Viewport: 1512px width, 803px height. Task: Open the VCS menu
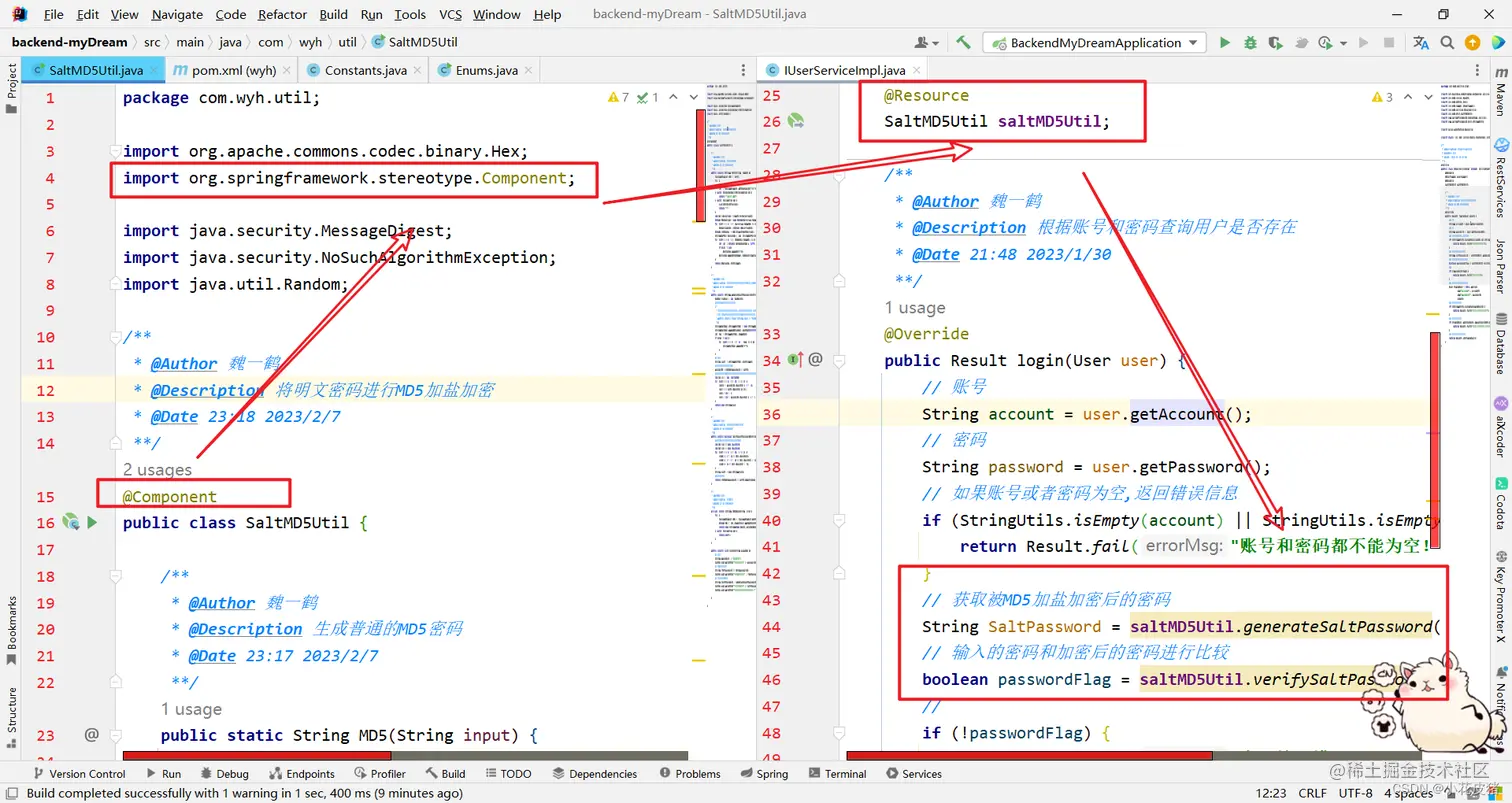(450, 14)
